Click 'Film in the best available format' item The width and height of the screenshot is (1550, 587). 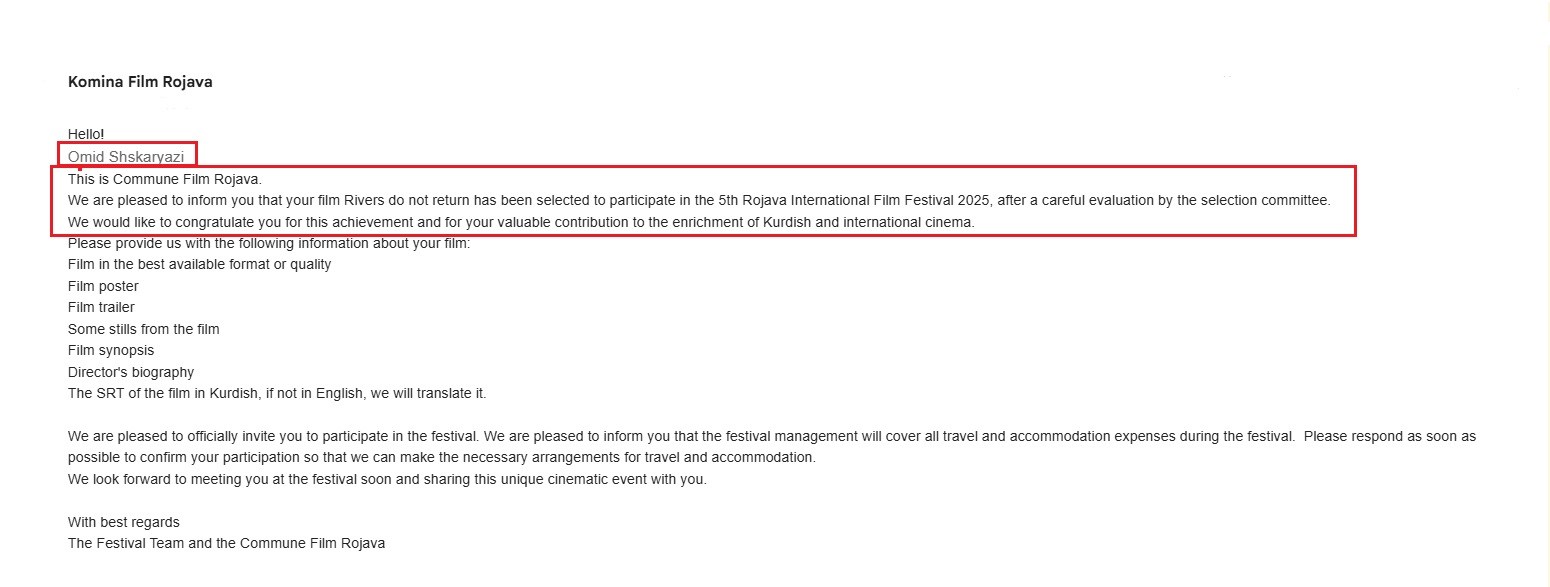[x=199, y=265]
